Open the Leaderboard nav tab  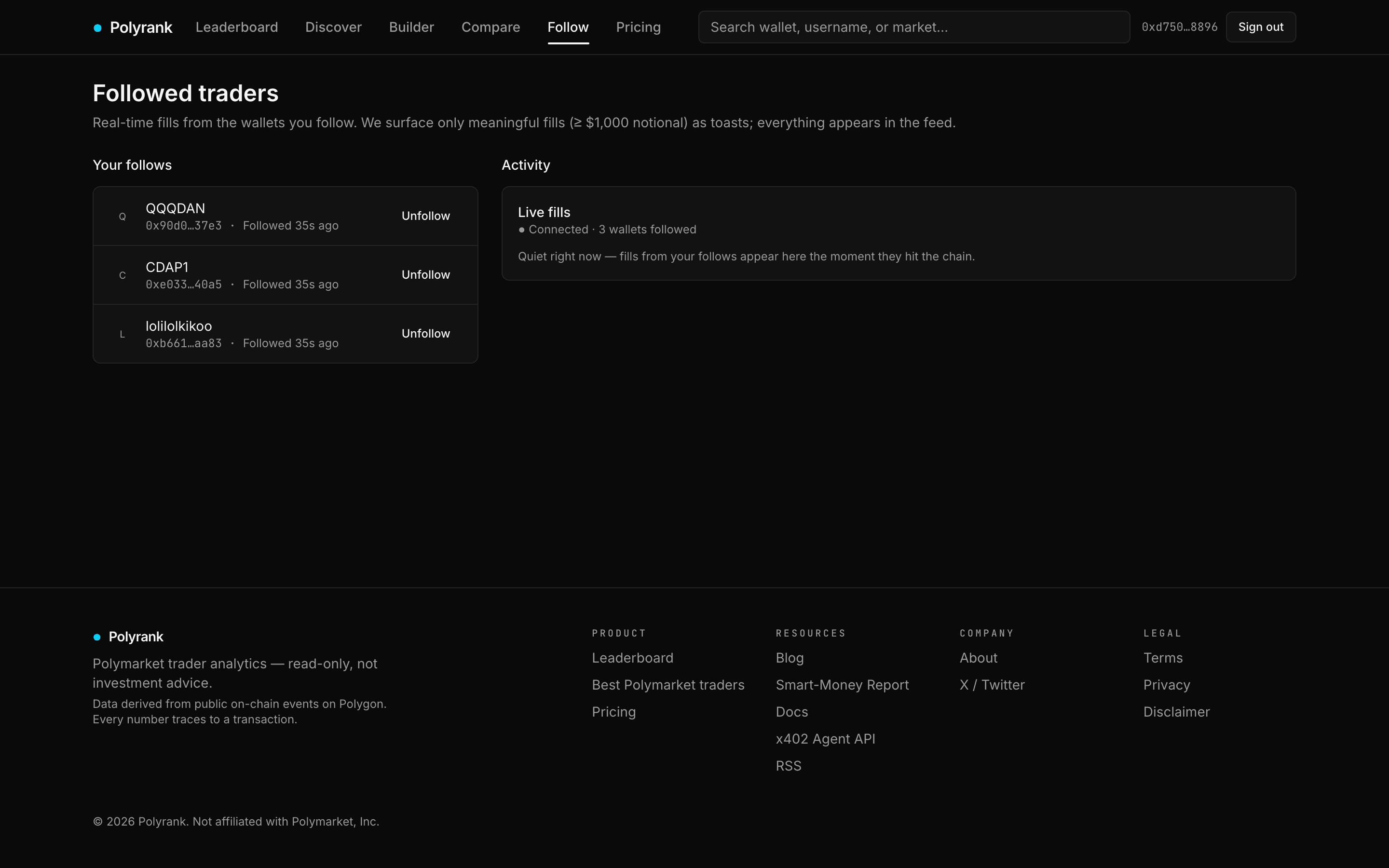pyautogui.click(x=236, y=27)
